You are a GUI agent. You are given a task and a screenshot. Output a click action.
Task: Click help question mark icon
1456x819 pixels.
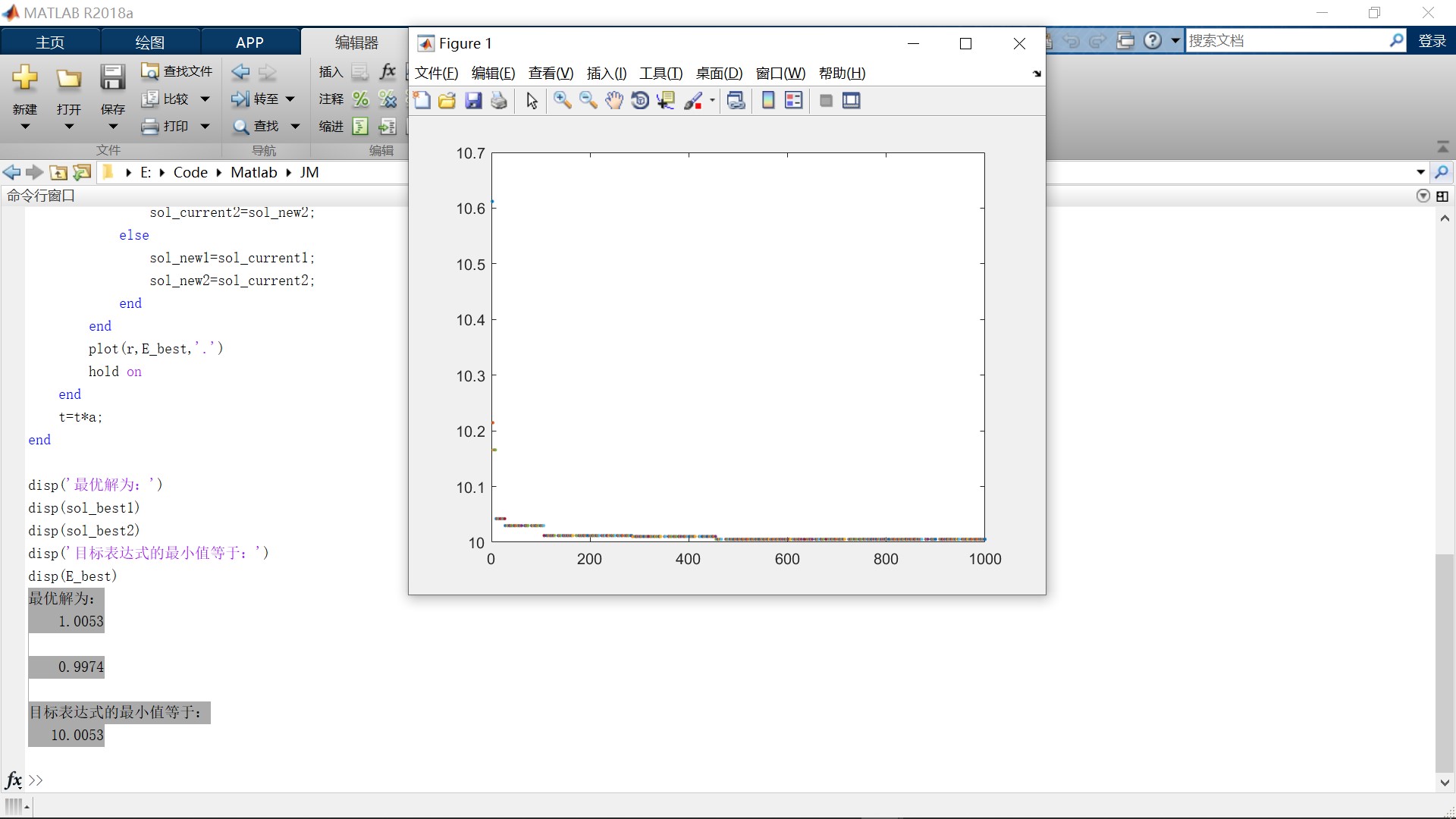(1153, 41)
